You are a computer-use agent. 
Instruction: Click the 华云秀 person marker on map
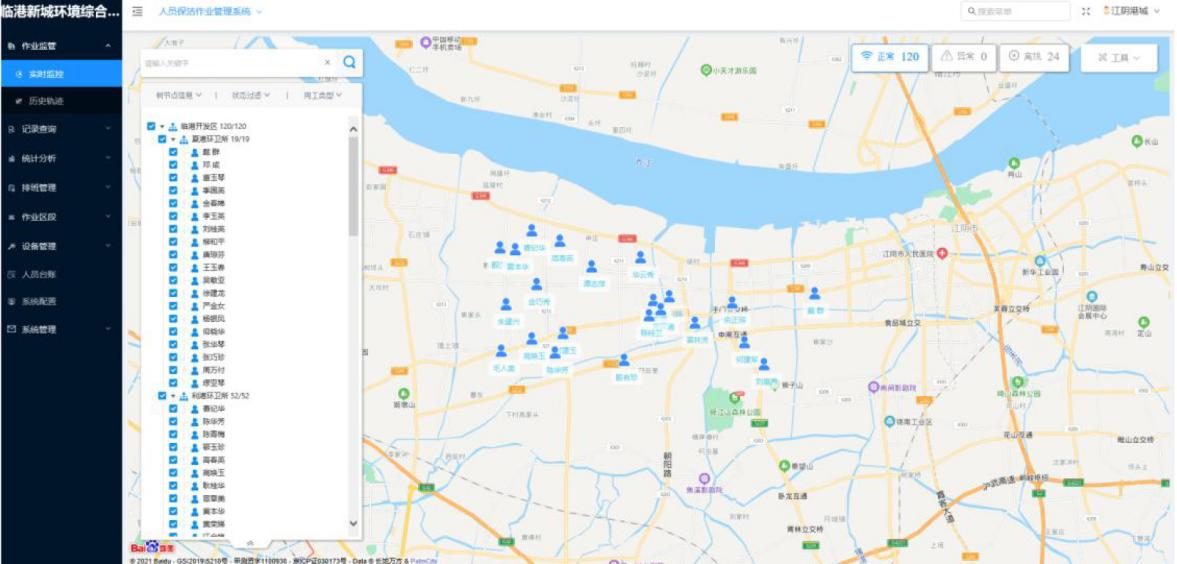point(640,258)
